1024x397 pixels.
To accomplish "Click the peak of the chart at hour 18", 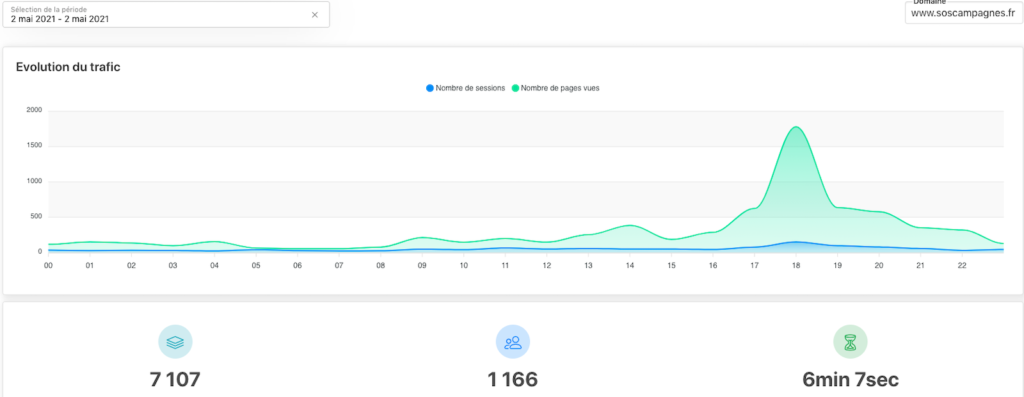I will tap(796, 127).
